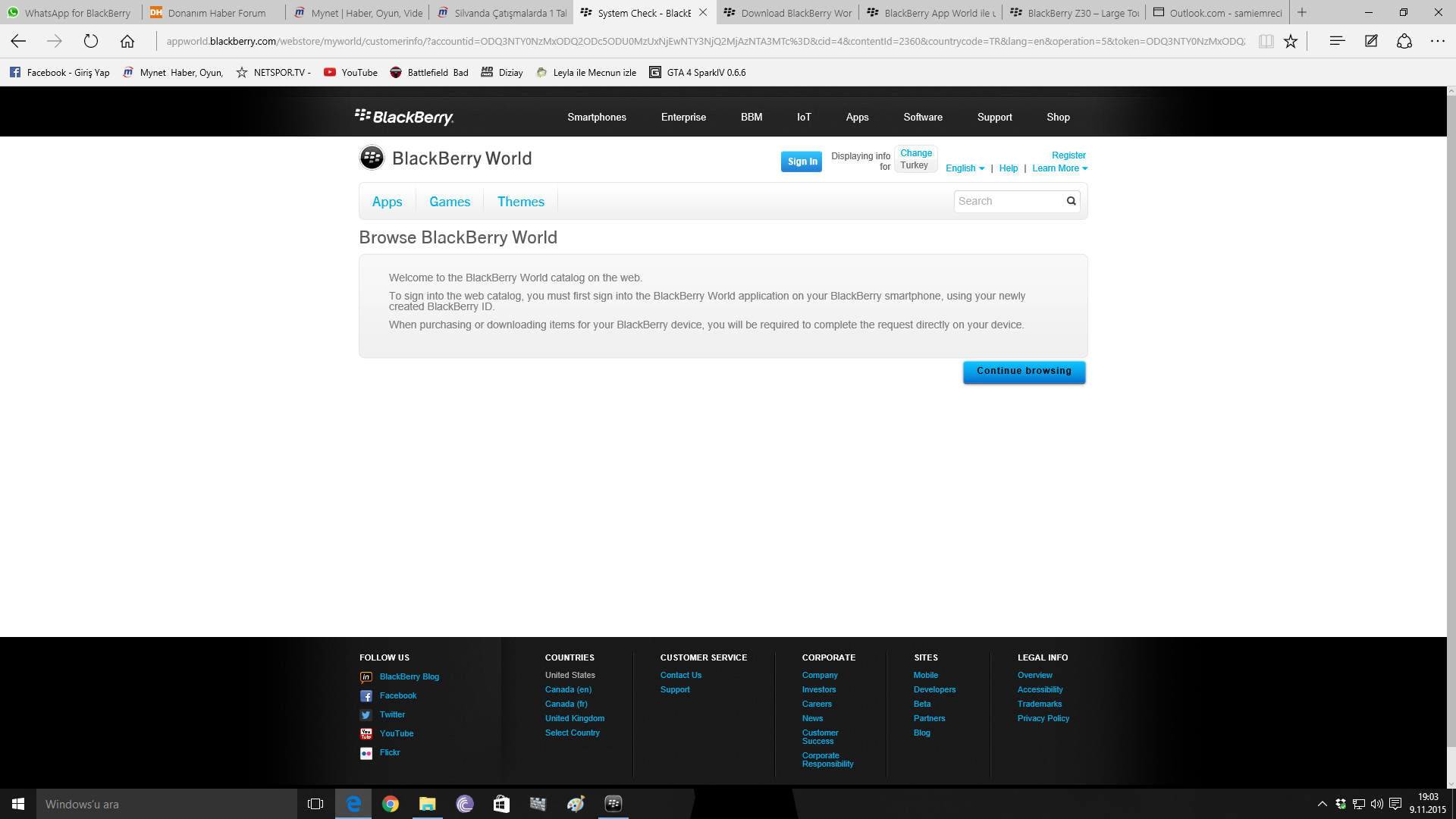The width and height of the screenshot is (1456, 819).
Task: Open Action Center notifications icon
Action: (x=1395, y=804)
